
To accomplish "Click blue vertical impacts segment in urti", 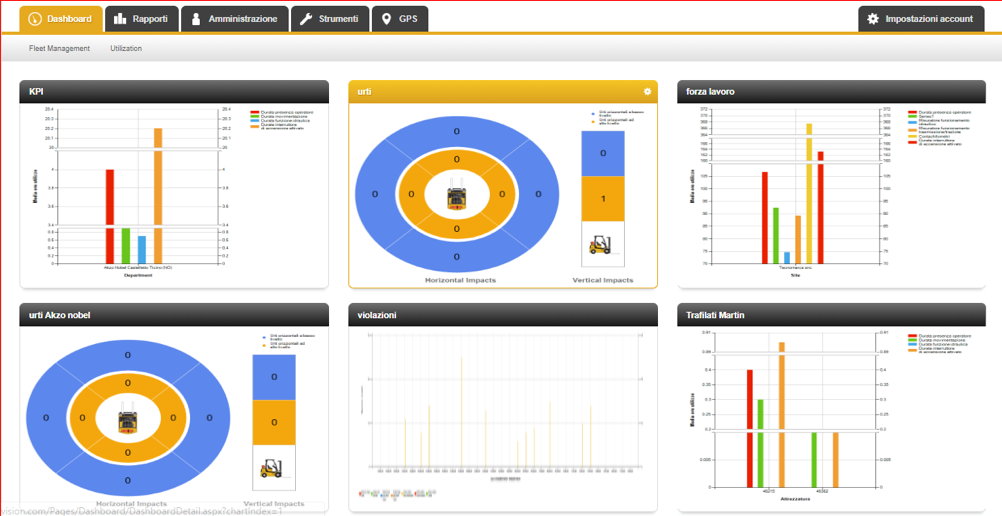I will [603, 154].
